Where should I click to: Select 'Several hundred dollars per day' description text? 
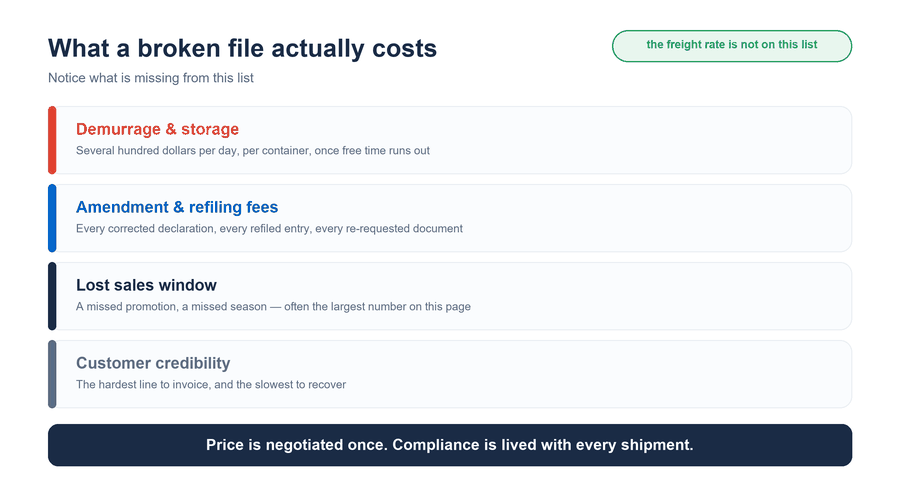coord(253,150)
